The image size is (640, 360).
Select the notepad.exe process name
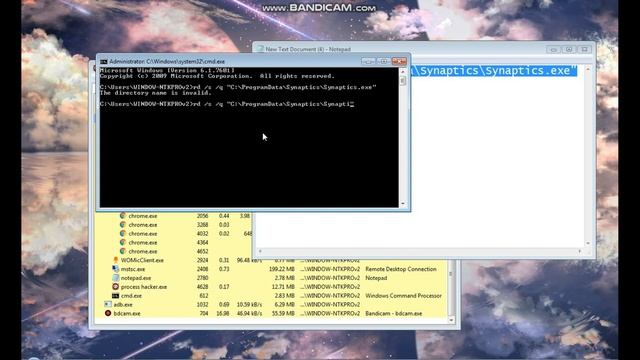136,278
